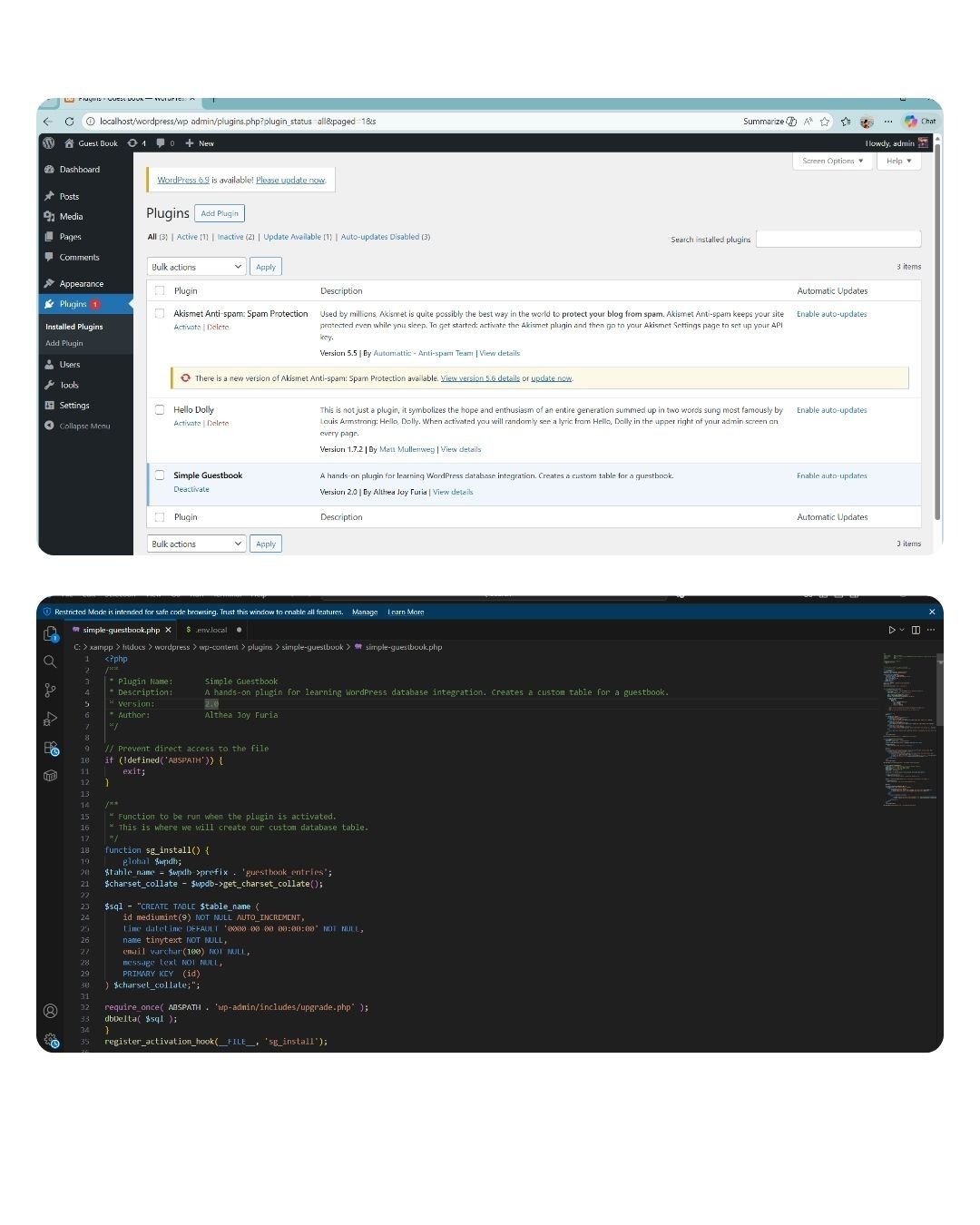Open Appearance in WordPress sidebar menu
980x1225 pixels.
[81, 284]
